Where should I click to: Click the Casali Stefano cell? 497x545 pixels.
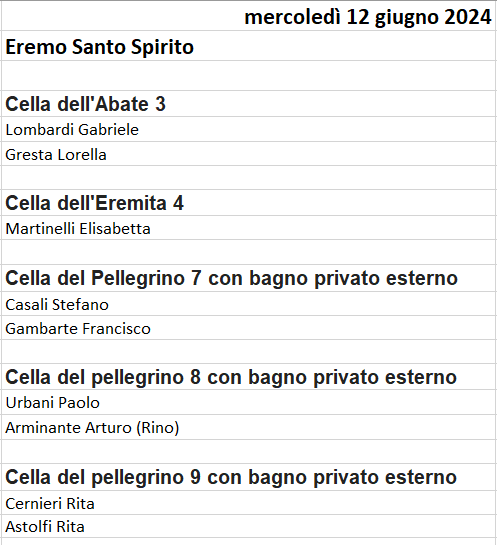[248, 304]
